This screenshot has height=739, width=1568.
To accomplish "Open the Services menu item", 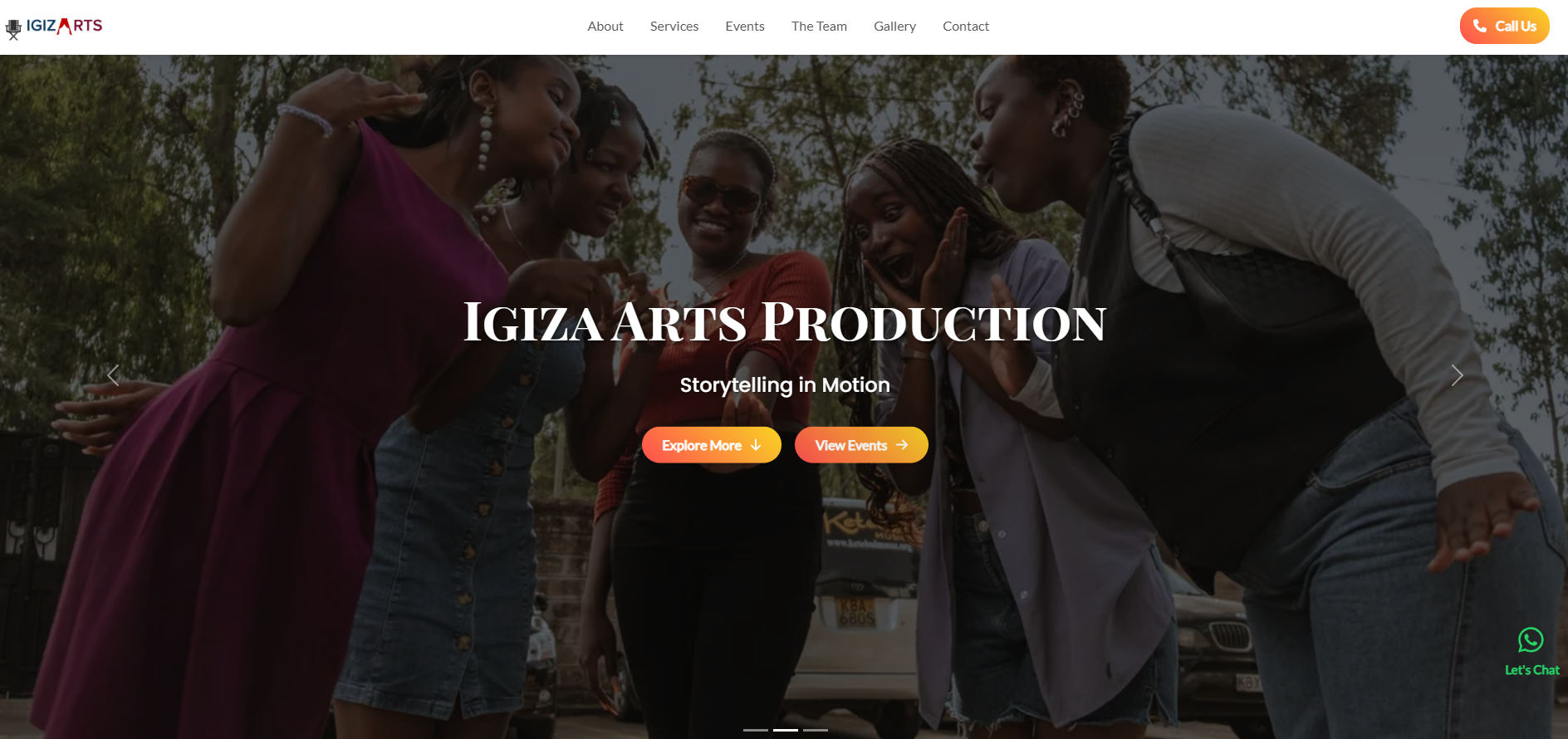I will click(x=674, y=27).
